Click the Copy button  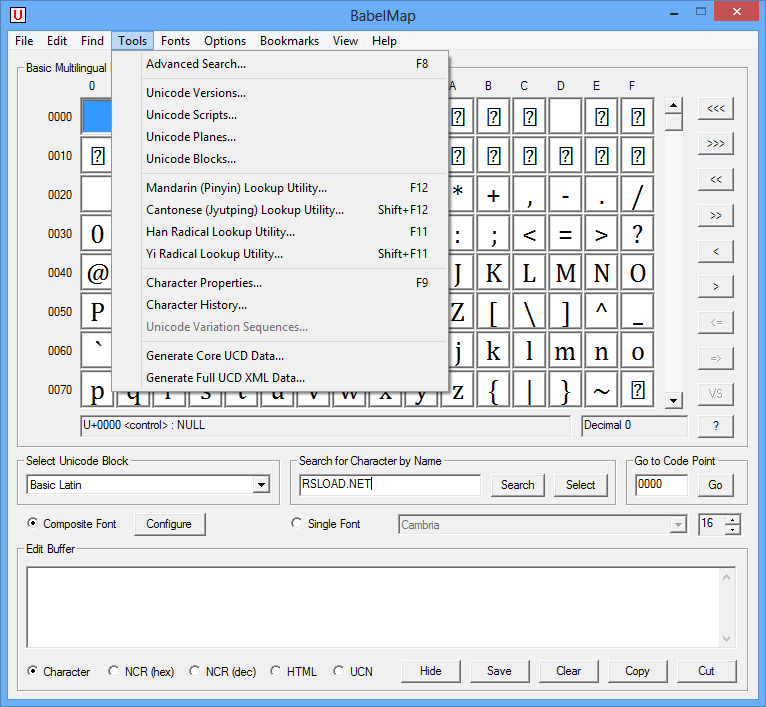click(x=637, y=671)
